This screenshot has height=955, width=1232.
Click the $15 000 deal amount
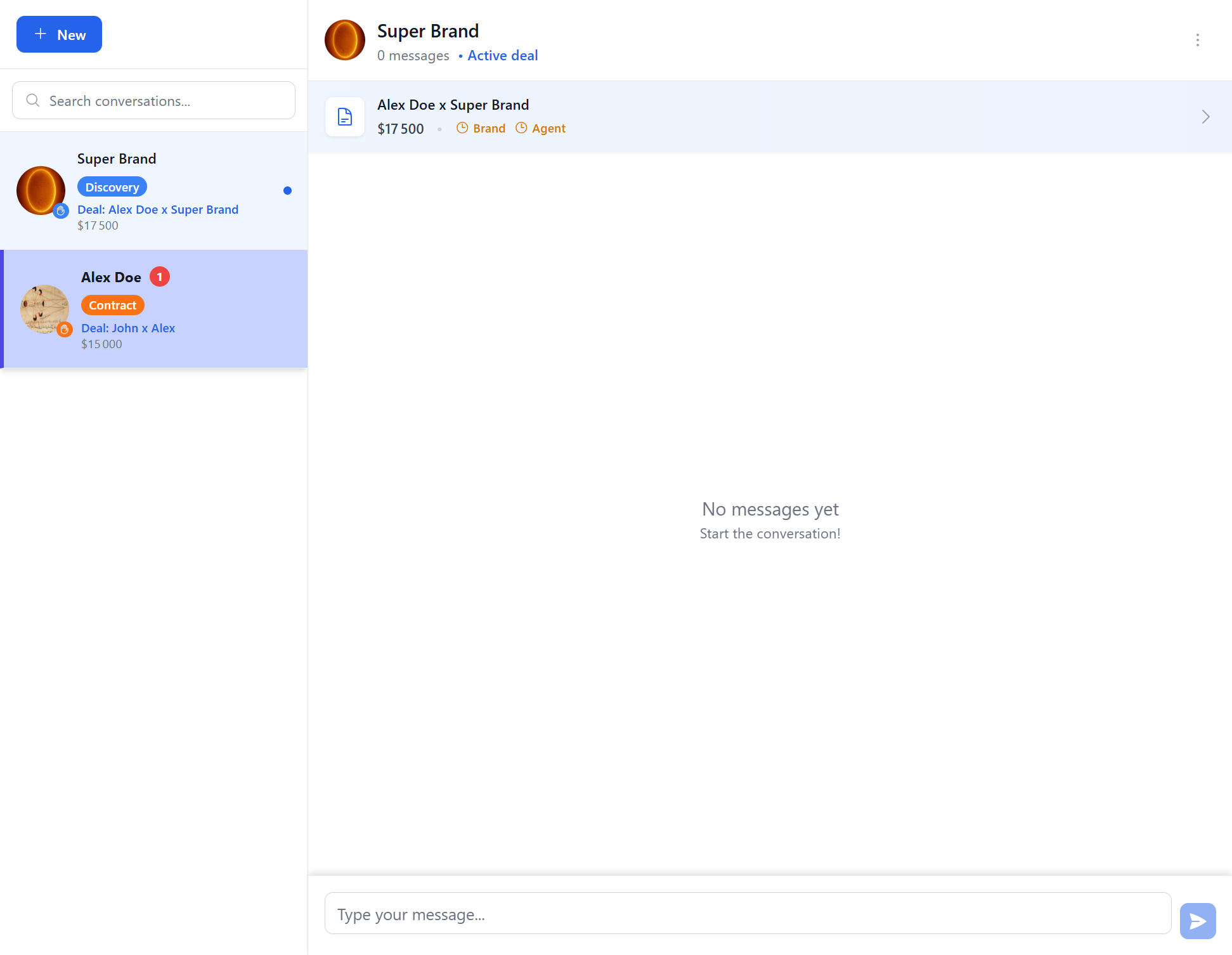coord(101,344)
